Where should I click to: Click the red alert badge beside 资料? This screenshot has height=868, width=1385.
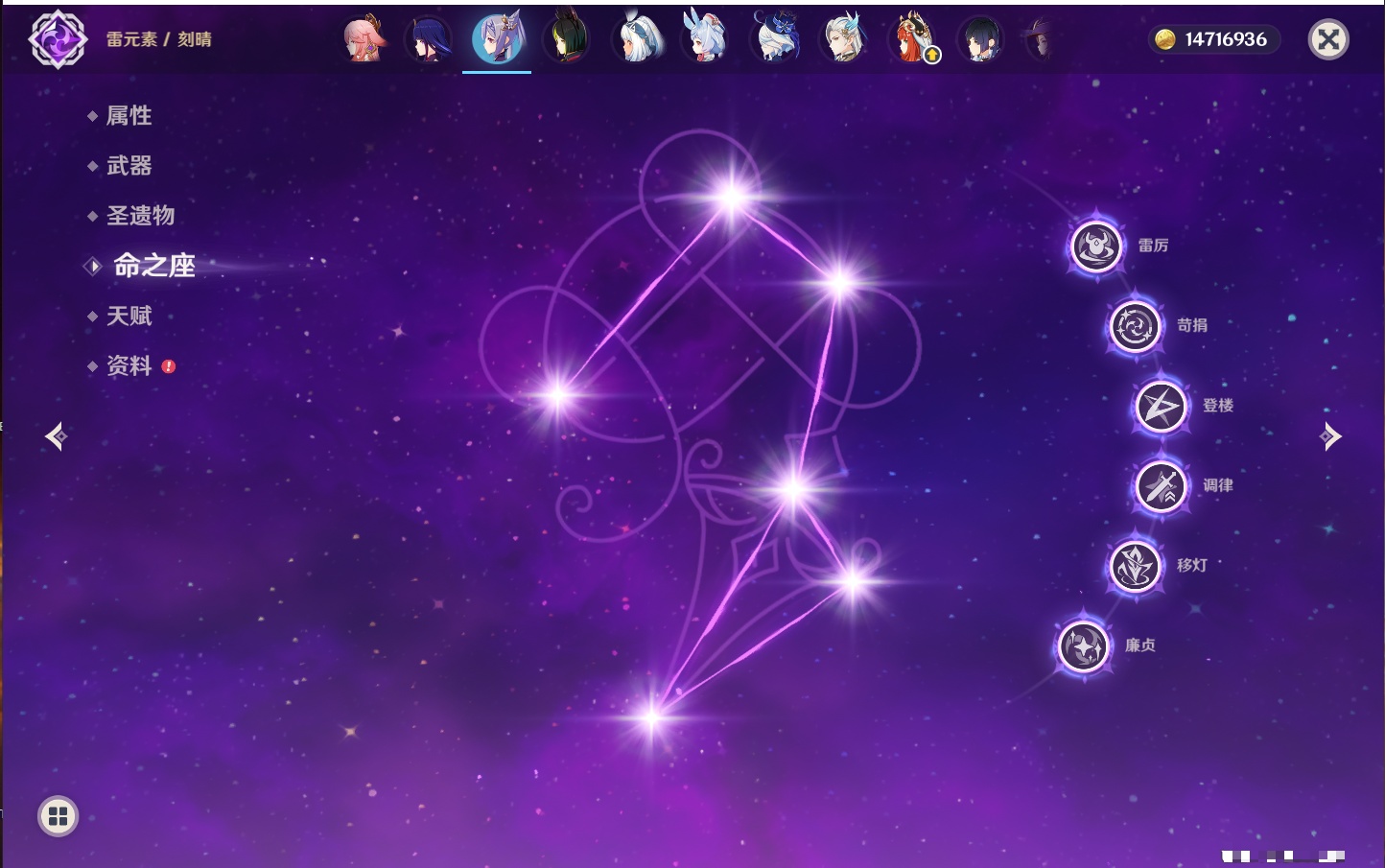pos(169,366)
